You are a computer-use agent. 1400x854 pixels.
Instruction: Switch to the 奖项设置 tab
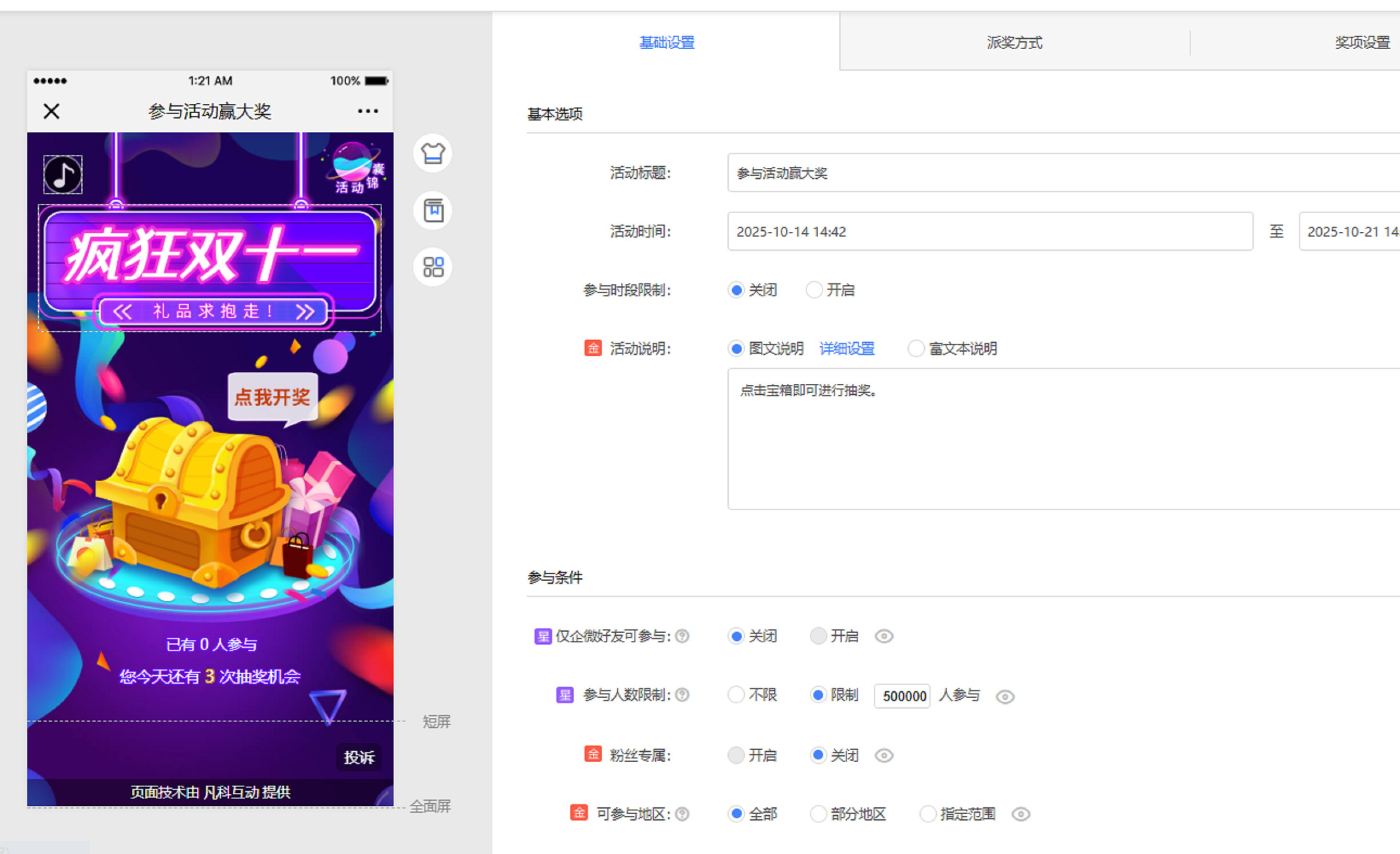pyautogui.click(x=1361, y=43)
